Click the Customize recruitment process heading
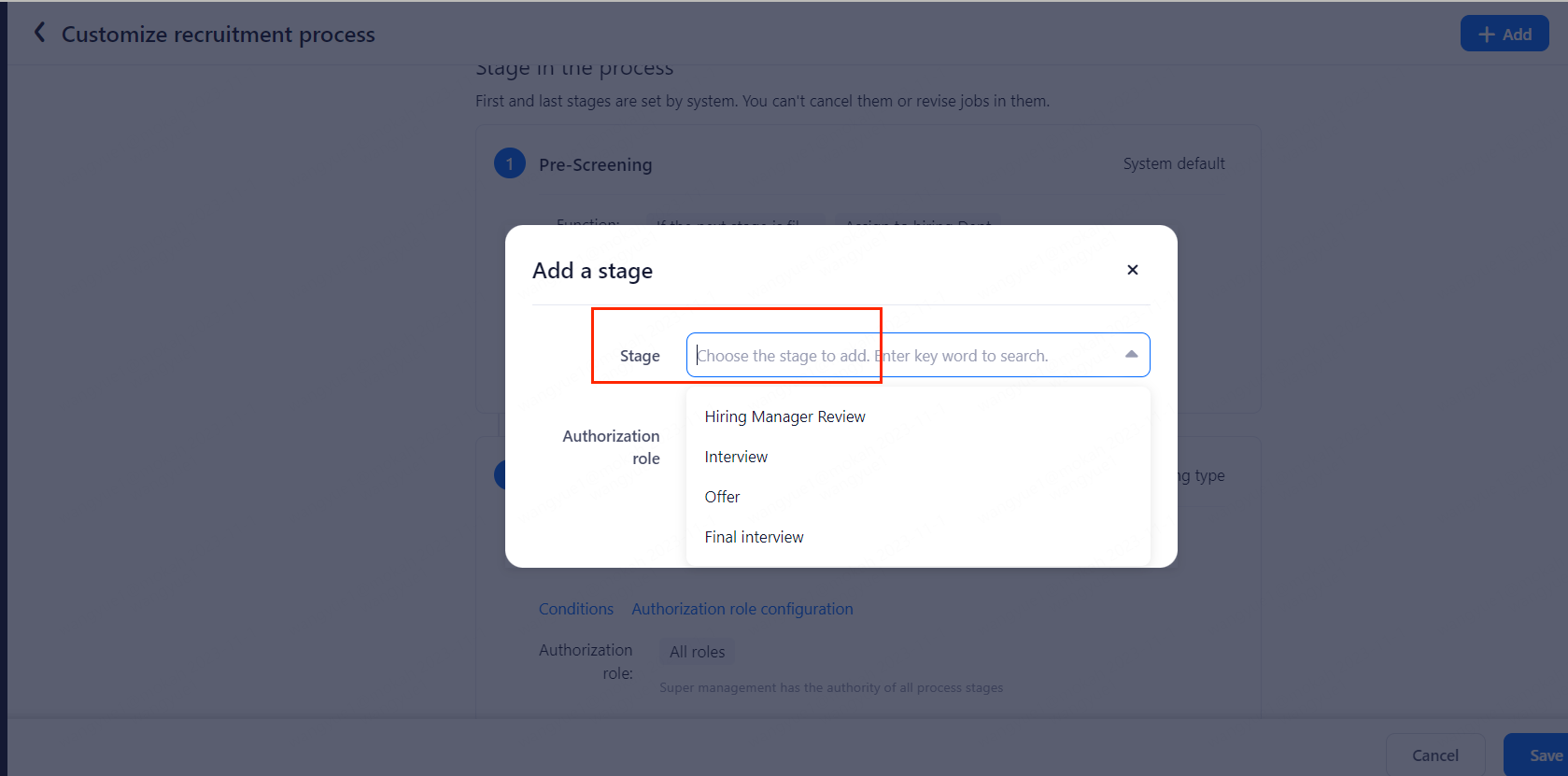The image size is (1568, 776). [218, 35]
